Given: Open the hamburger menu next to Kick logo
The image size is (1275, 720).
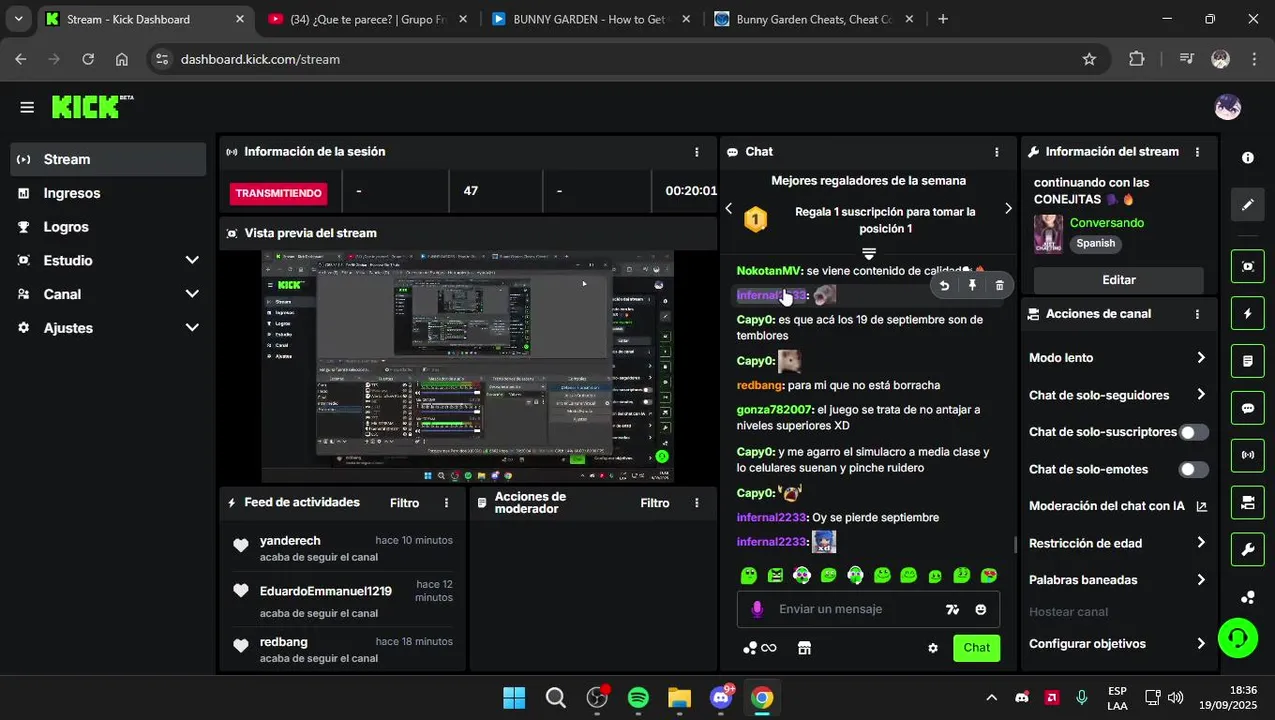Looking at the screenshot, I should point(27,107).
